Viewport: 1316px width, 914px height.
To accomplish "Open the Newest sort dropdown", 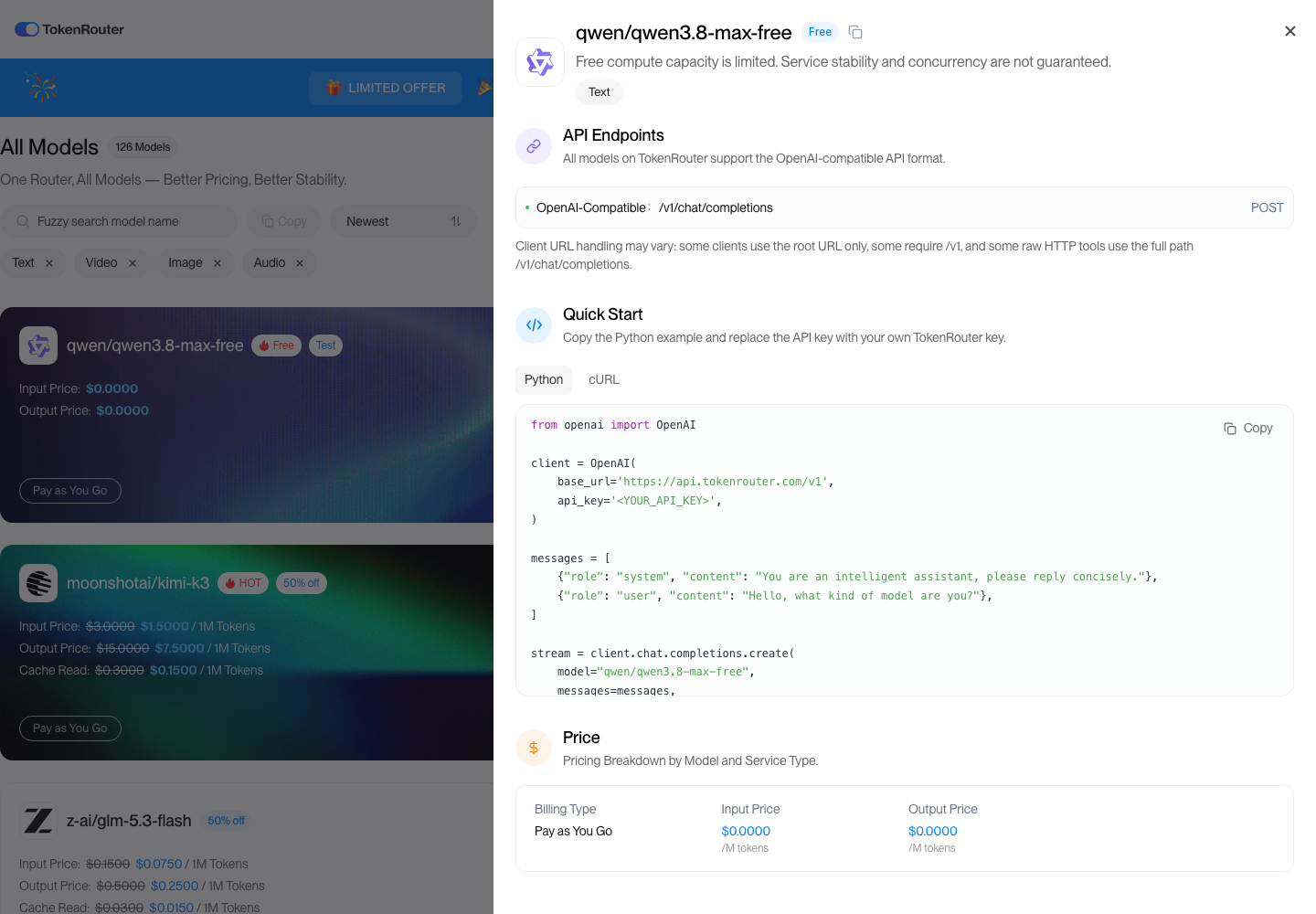I will [x=403, y=221].
